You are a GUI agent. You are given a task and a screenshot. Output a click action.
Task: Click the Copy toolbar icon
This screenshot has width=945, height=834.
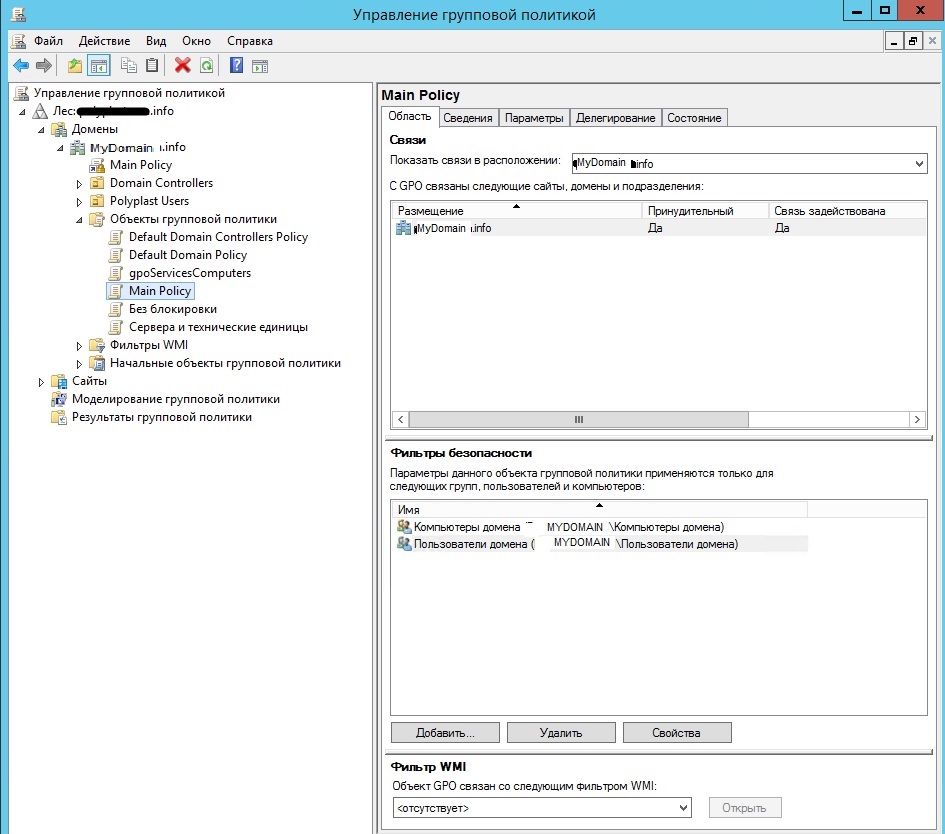128,65
